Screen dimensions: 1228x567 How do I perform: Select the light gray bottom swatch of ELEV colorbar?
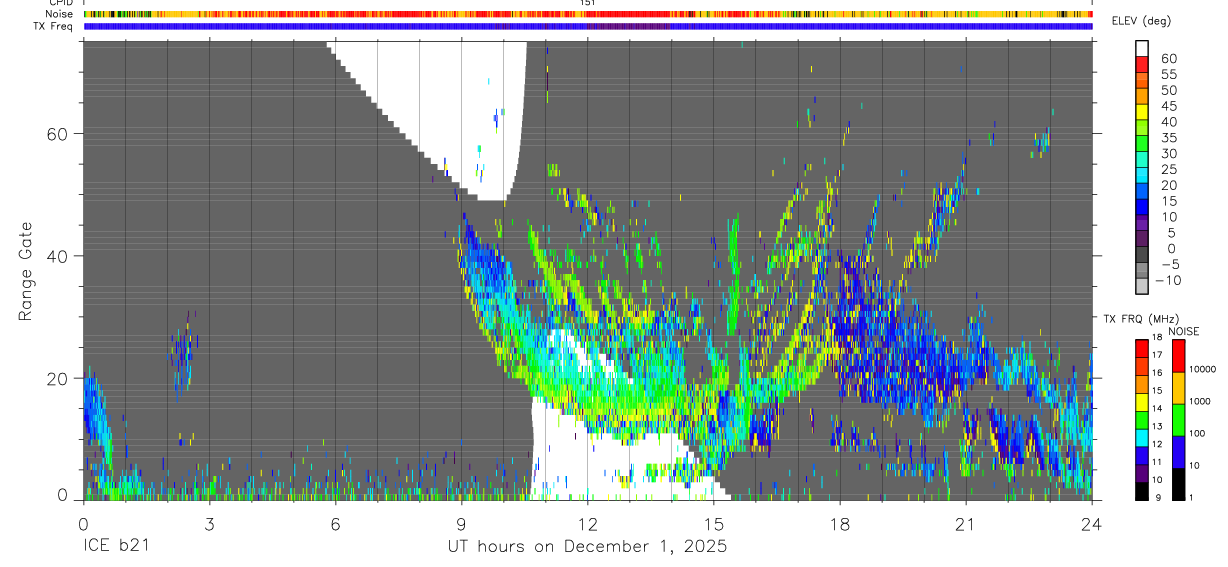pos(1142,286)
